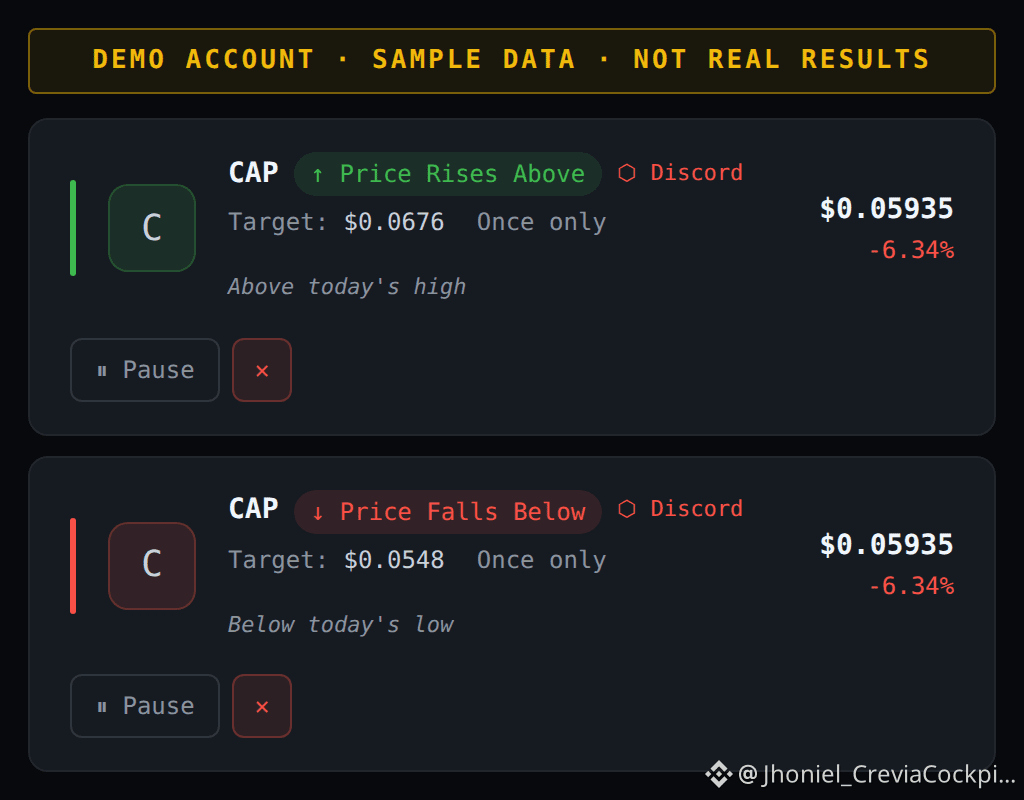
Task: Click the green C coin icon
Action: [152, 227]
